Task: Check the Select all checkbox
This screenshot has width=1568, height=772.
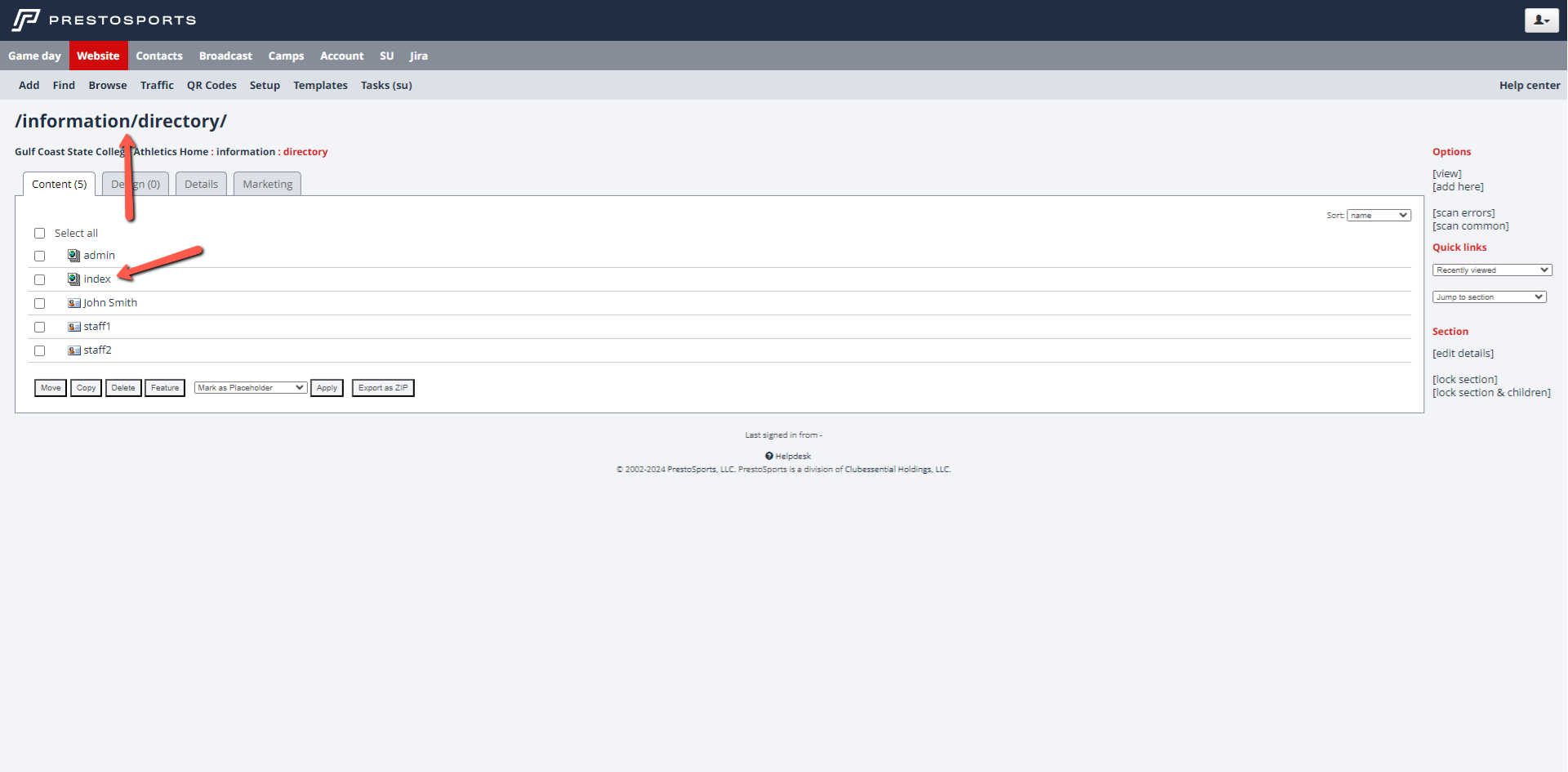Action: click(x=39, y=233)
